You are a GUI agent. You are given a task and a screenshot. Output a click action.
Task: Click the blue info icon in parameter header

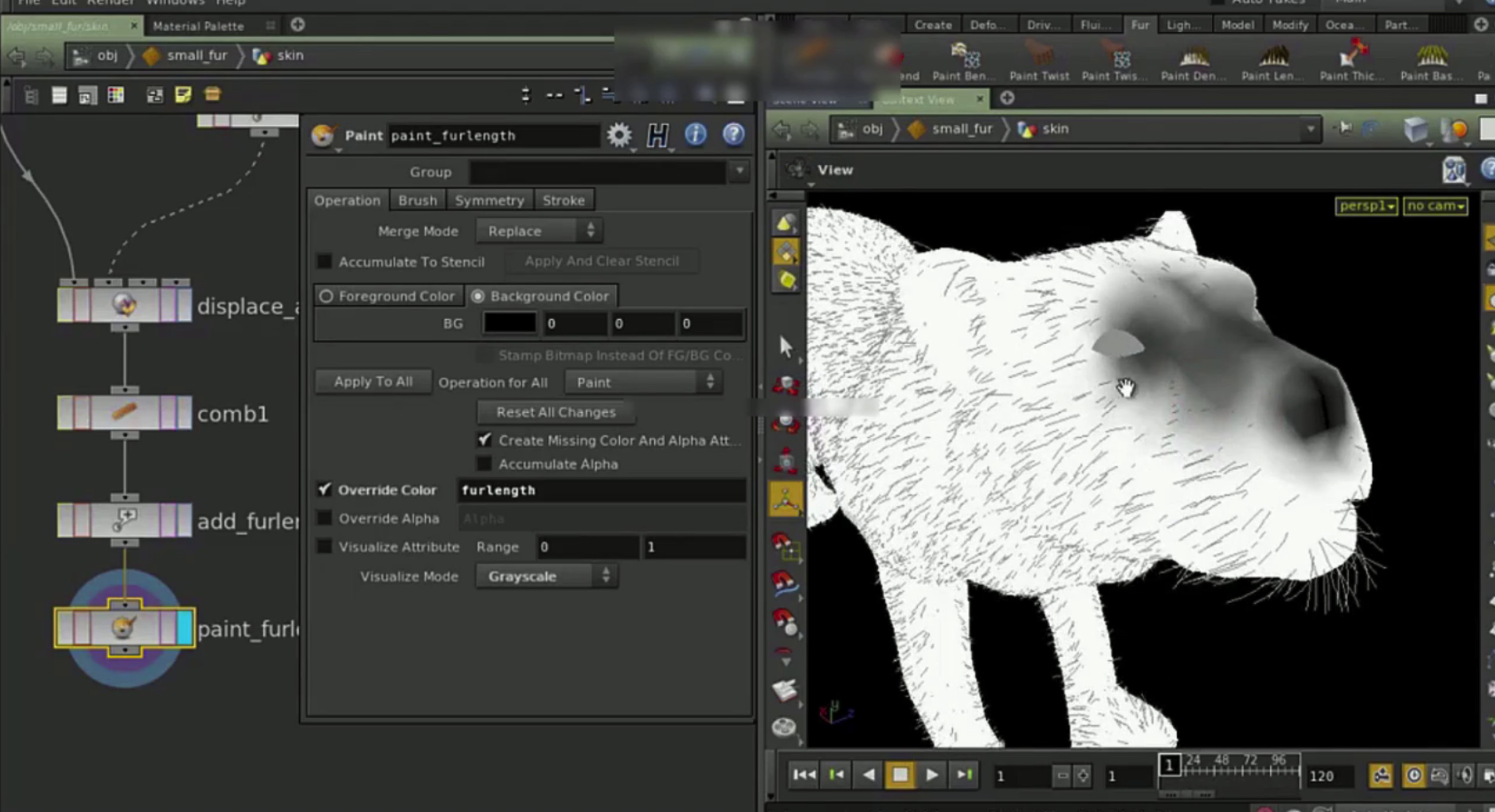695,135
